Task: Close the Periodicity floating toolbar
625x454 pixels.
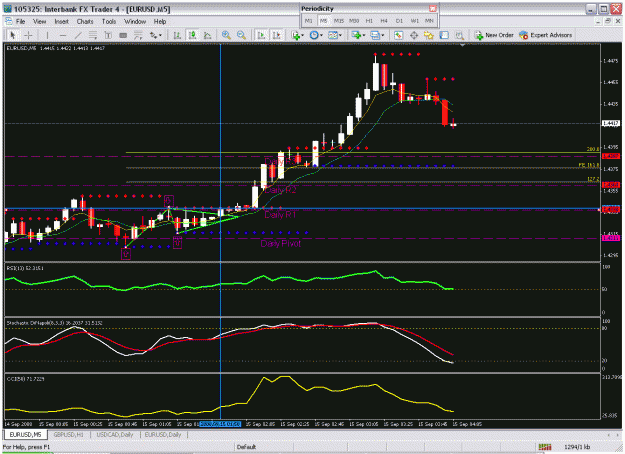Action: (433, 8)
